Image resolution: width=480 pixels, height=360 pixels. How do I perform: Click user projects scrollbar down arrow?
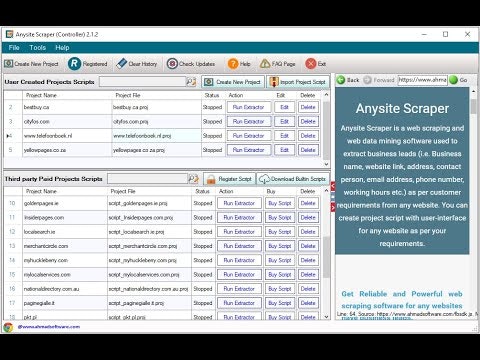tap(326, 164)
